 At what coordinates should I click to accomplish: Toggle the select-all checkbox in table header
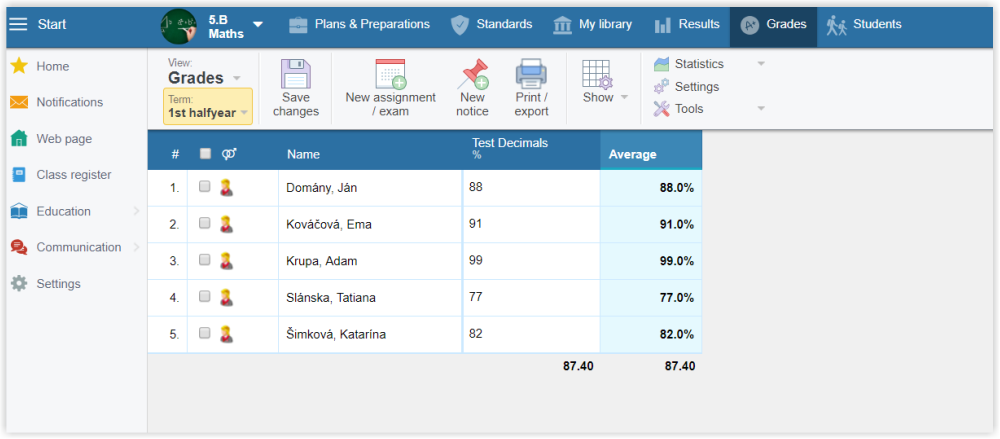205,154
